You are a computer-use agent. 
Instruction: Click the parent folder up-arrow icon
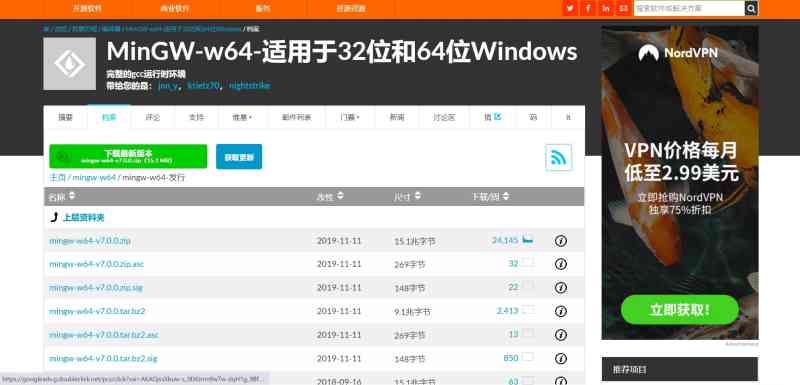click(54, 218)
